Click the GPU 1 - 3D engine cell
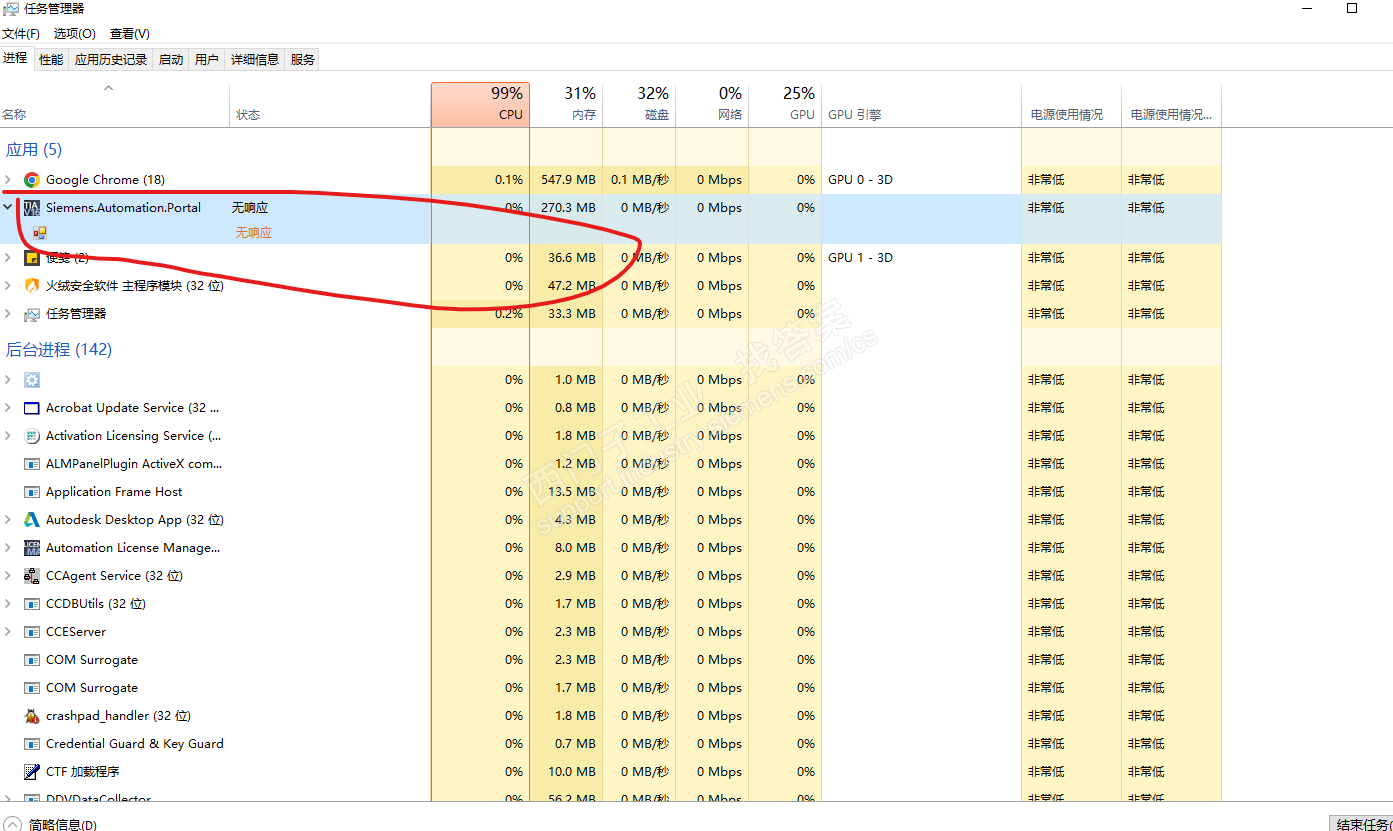This screenshot has height=831, width=1393. (x=860, y=258)
